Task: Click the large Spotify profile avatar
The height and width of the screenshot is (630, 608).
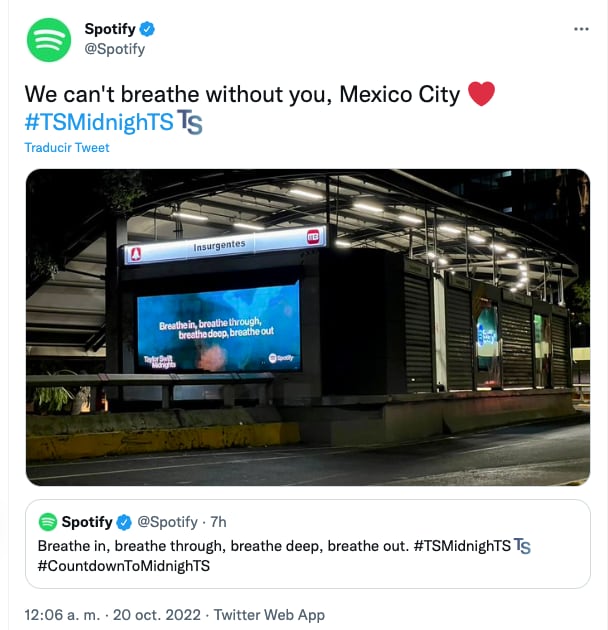Action: (49, 40)
